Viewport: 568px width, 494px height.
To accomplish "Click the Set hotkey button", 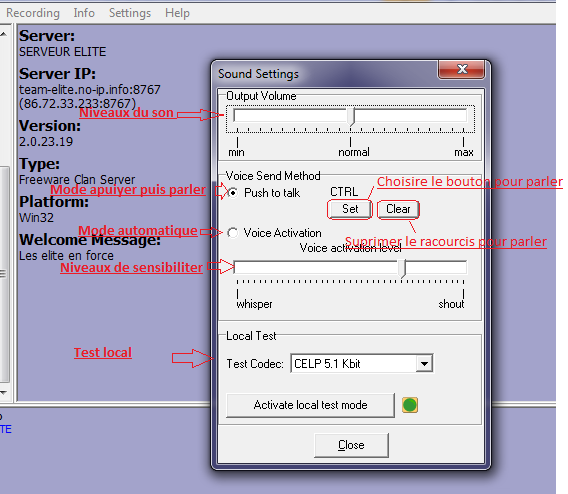I will point(350,209).
